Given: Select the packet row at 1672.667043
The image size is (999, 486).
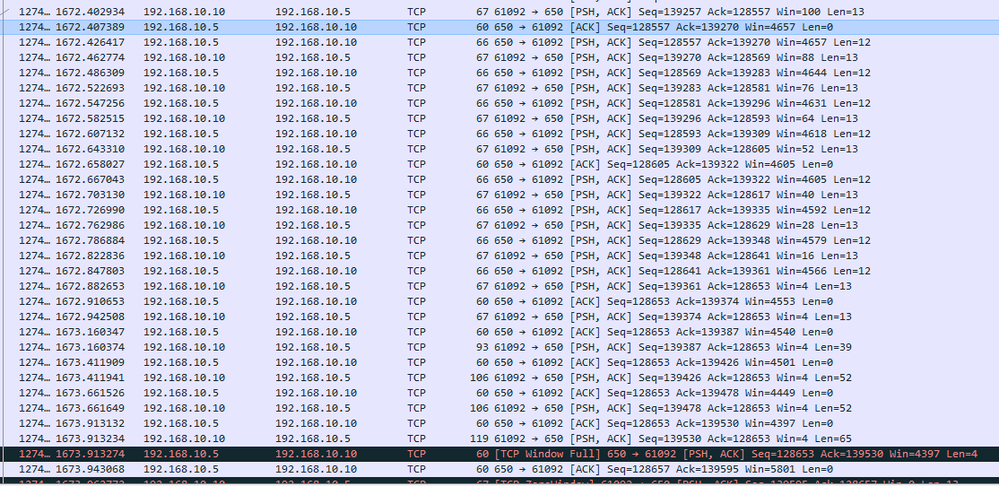Looking at the screenshot, I should [500, 180].
